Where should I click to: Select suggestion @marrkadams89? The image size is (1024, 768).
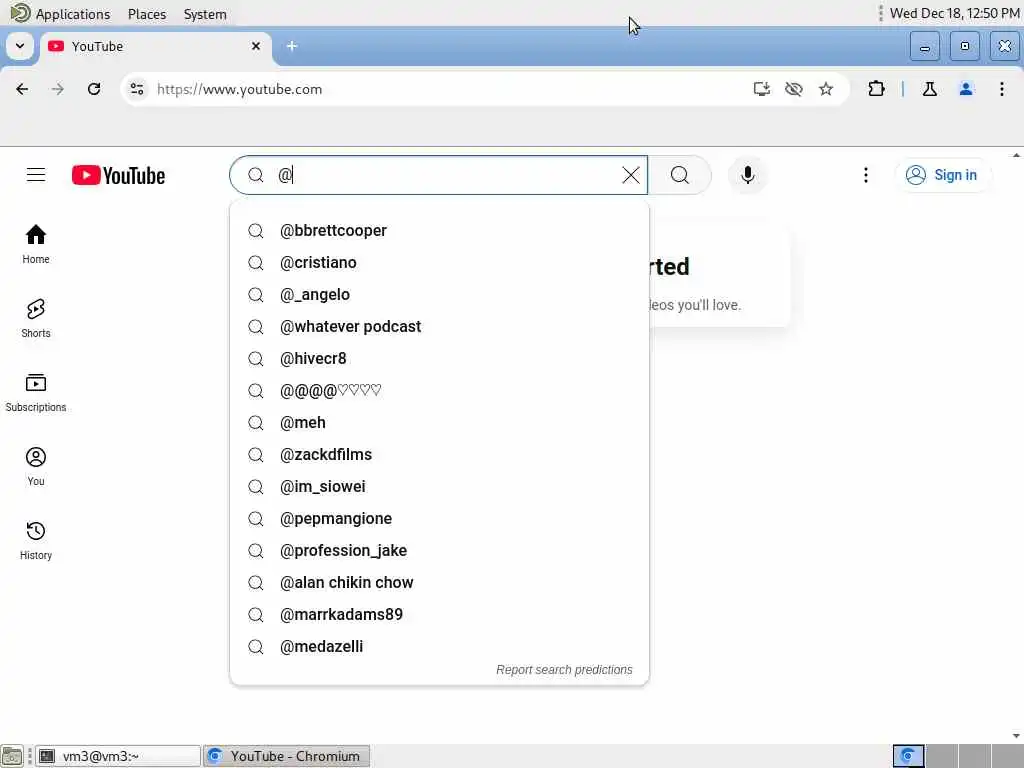[x=440, y=615]
